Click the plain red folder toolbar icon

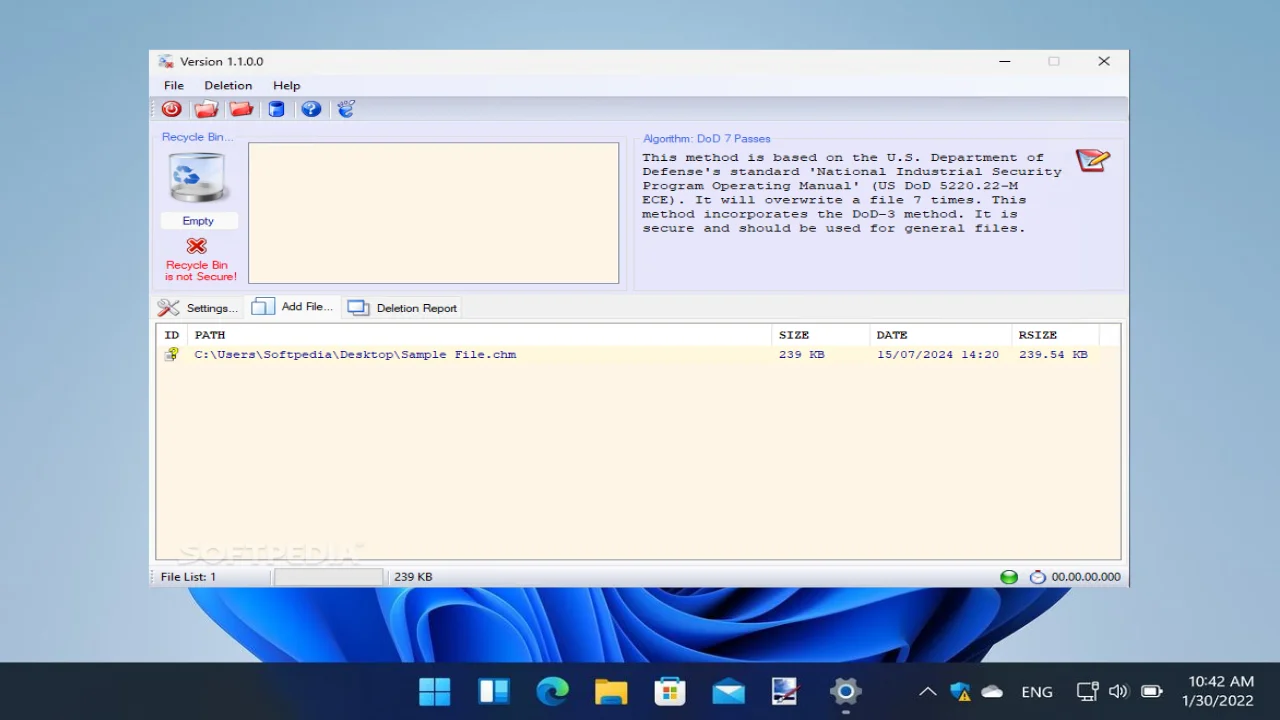(x=241, y=109)
